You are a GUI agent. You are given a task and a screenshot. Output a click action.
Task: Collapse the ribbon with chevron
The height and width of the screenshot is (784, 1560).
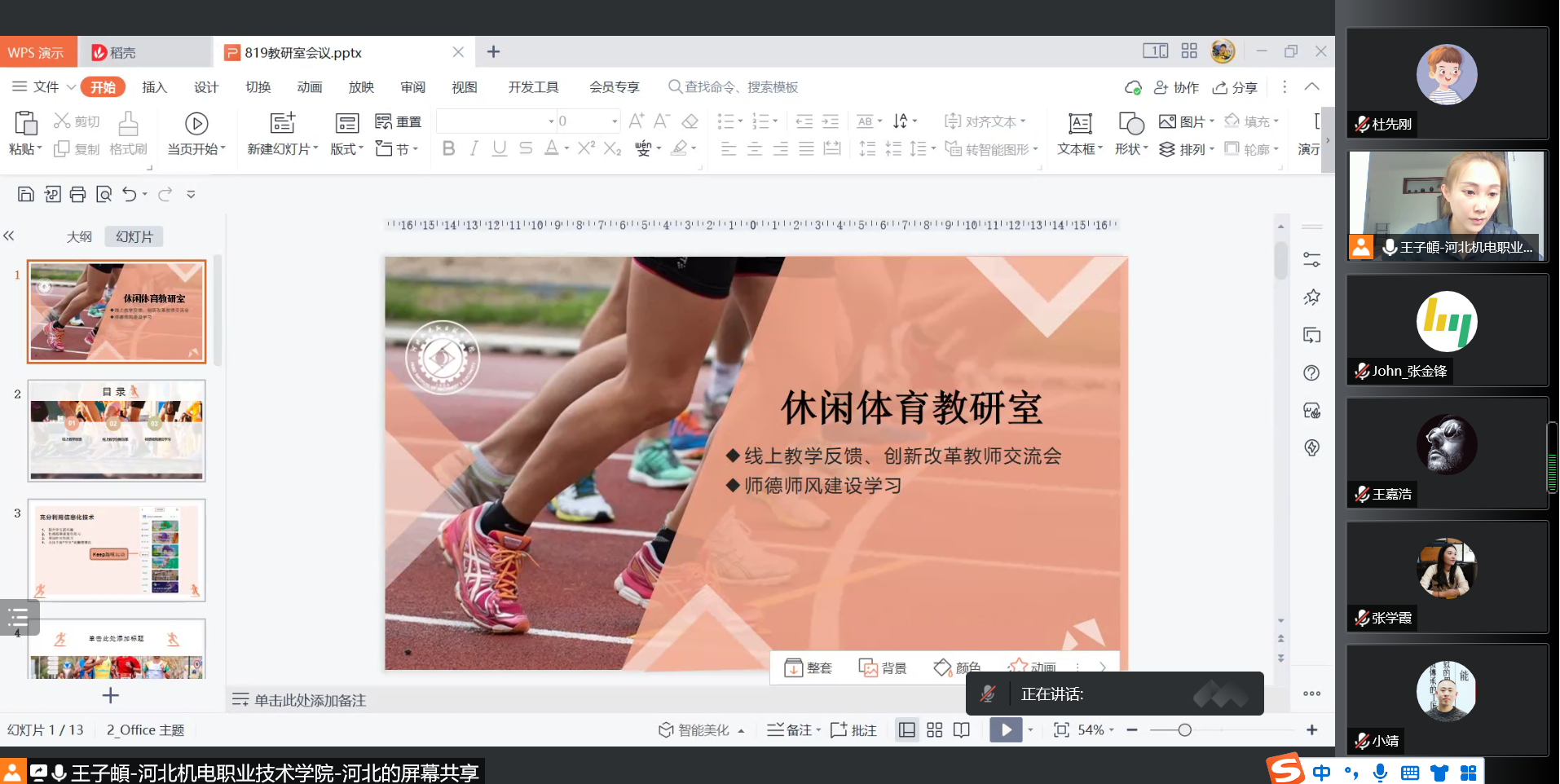1311,87
